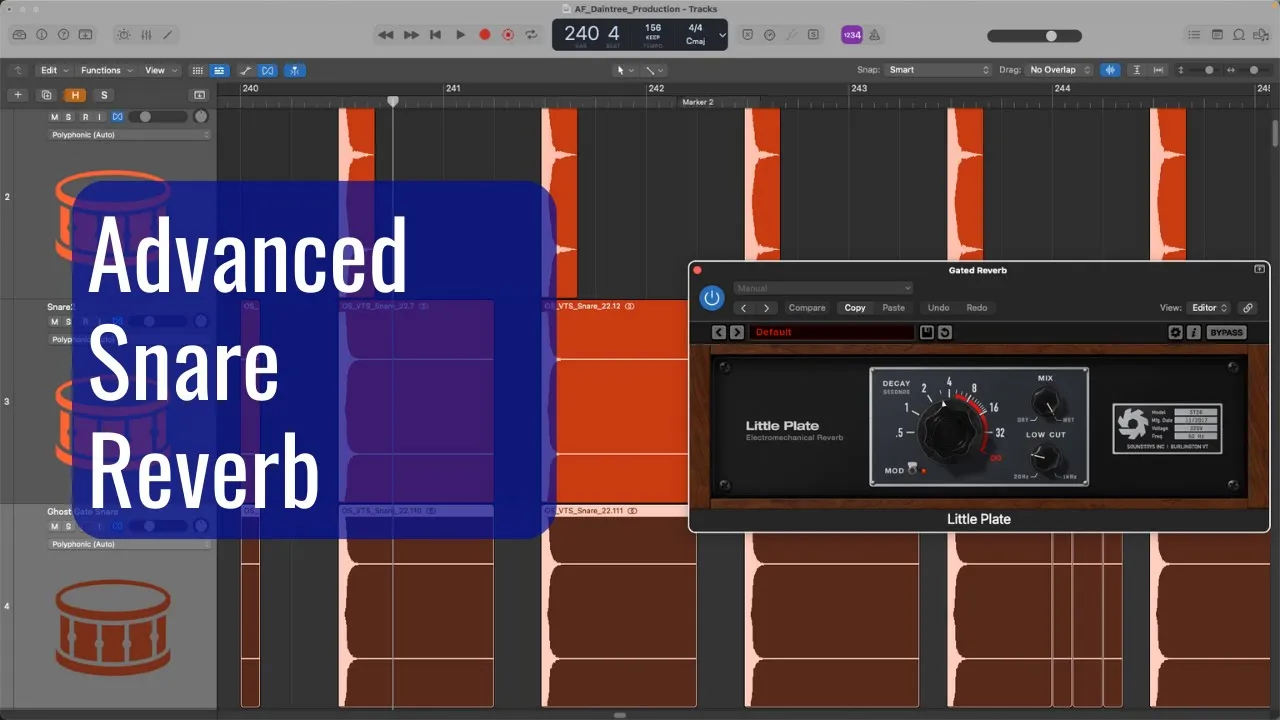Click Redo in the plugin window
Screen dimensions: 1280x720
(977, 308)
